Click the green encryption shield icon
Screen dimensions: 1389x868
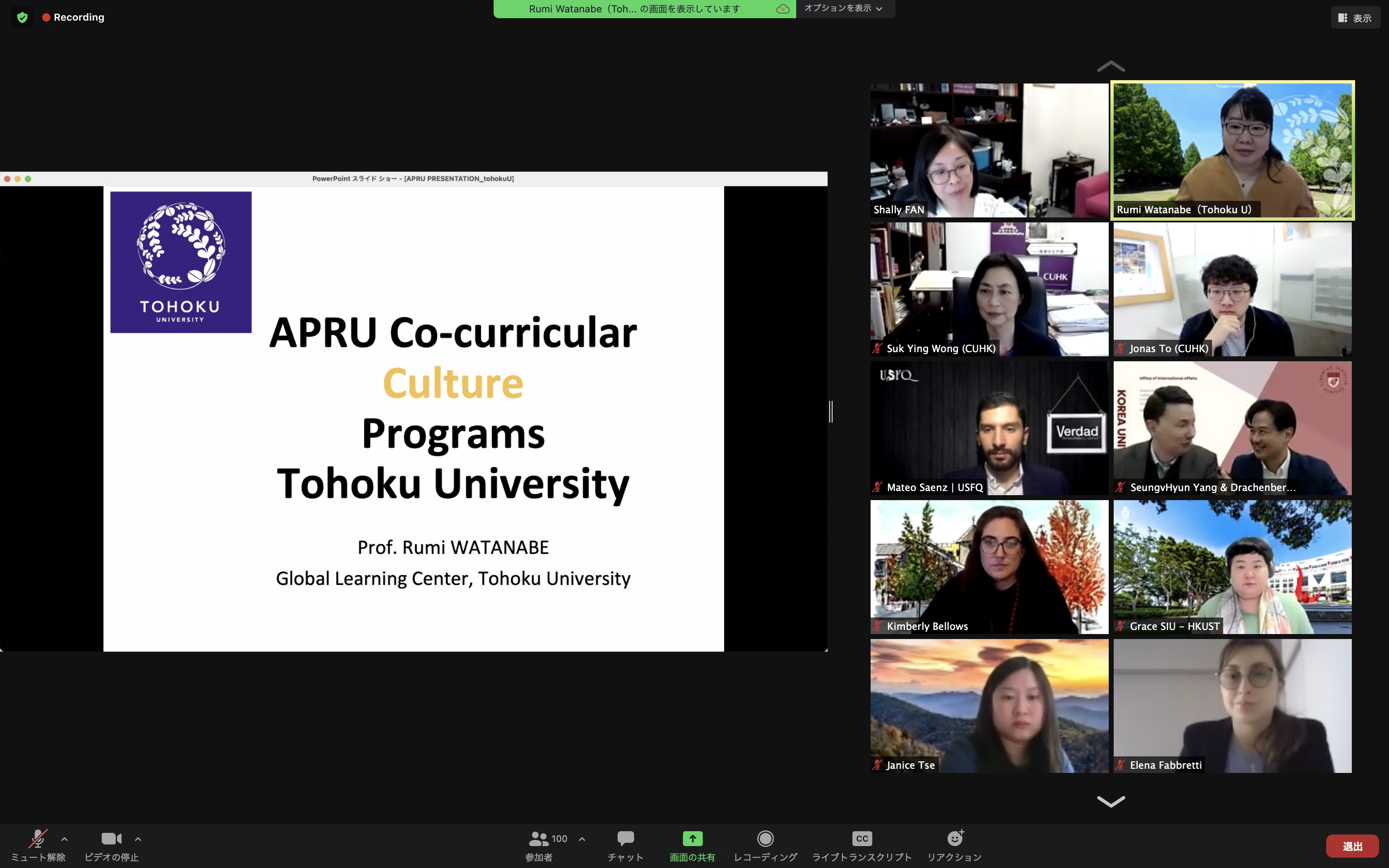point(22,17)
